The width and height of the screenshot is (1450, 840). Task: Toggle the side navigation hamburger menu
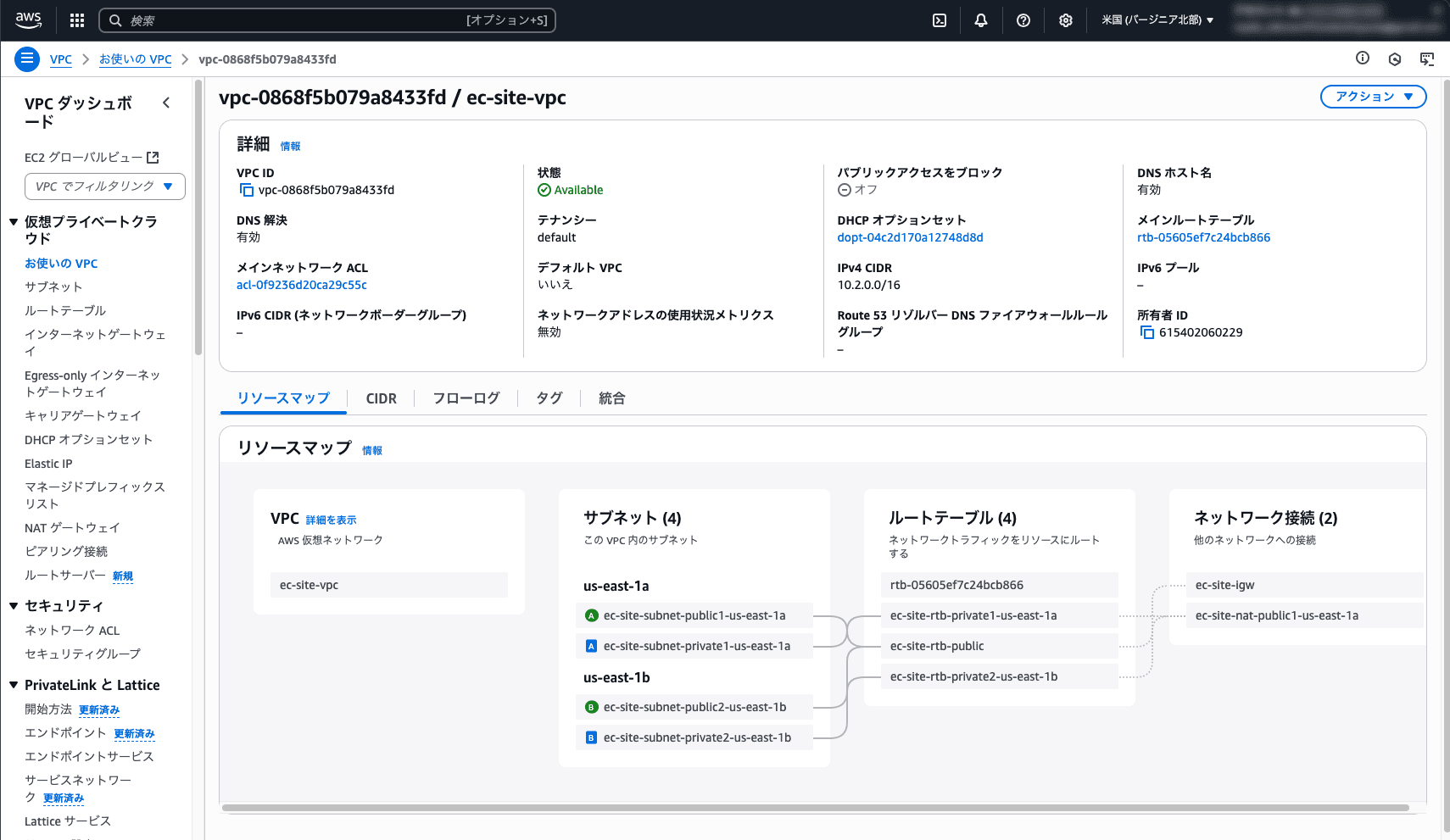27,58
